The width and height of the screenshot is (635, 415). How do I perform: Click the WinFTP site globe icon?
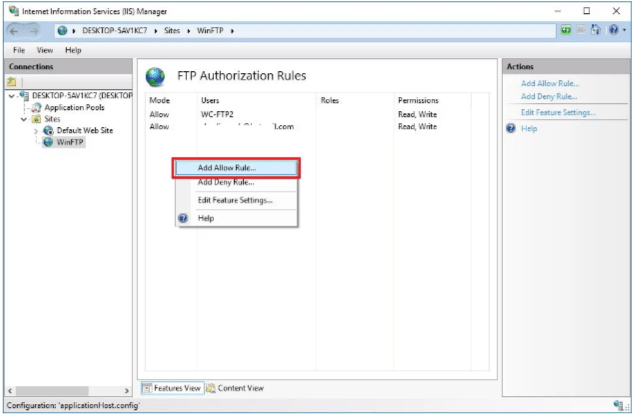48,142
